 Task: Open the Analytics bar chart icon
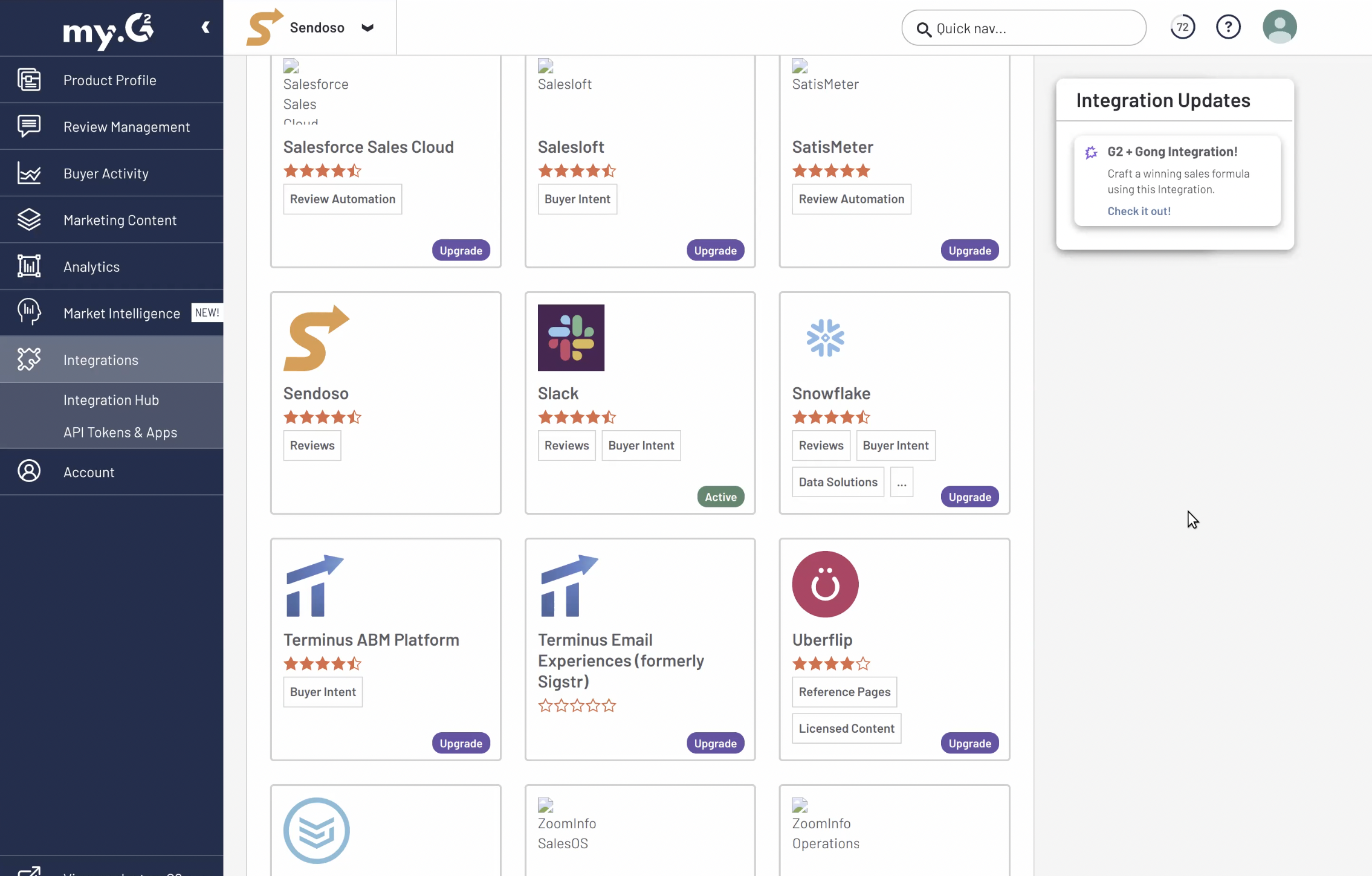(x=28, y=266)
